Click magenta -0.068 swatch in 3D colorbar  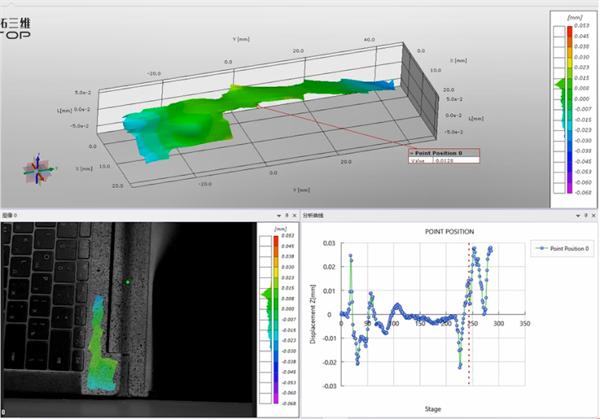(x=570, y=190)
